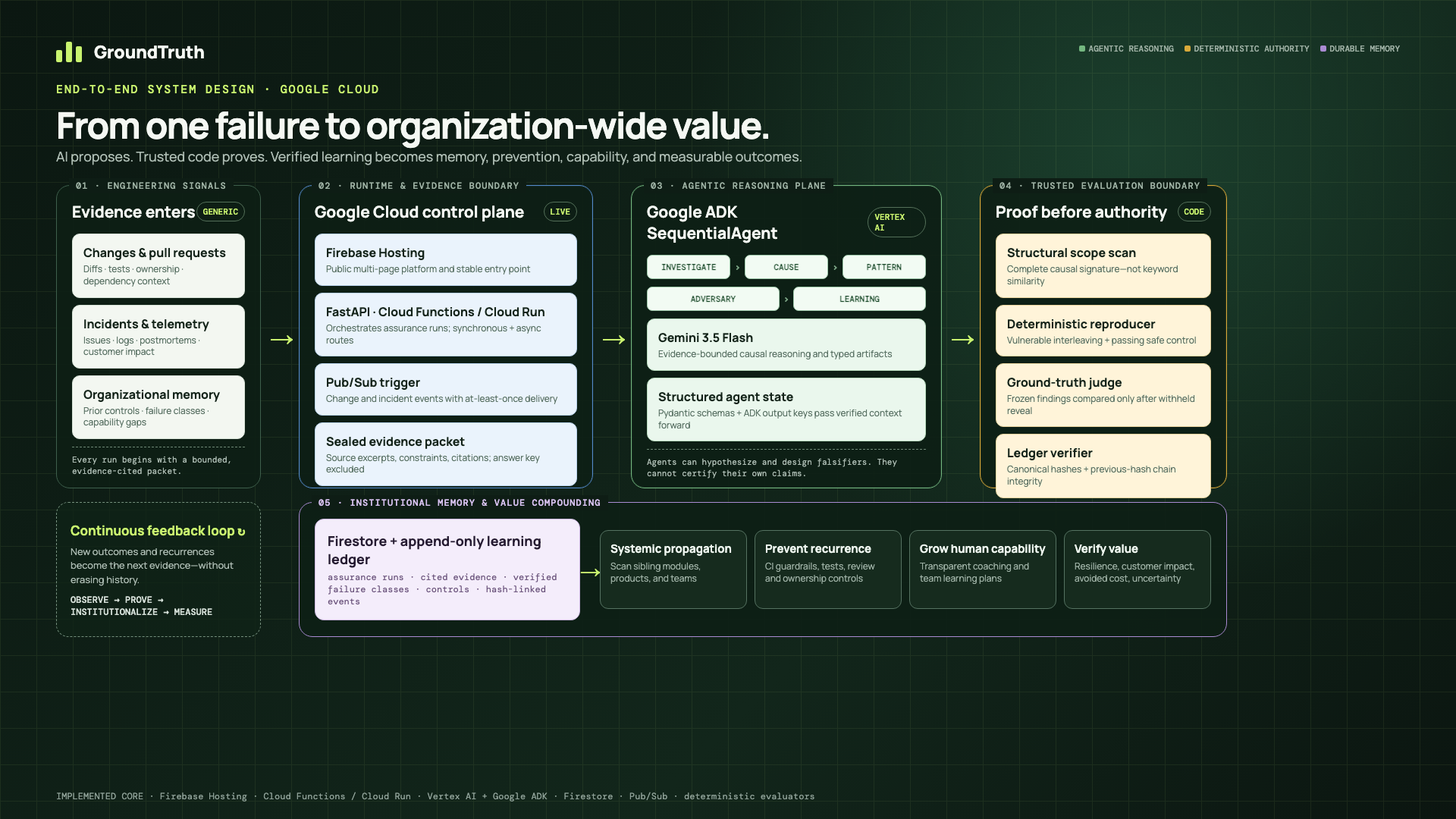1456x819 pixels.
Task: Click the 'AI proposes. Trusted code proves.' tagline
Action: click(428, 157)
